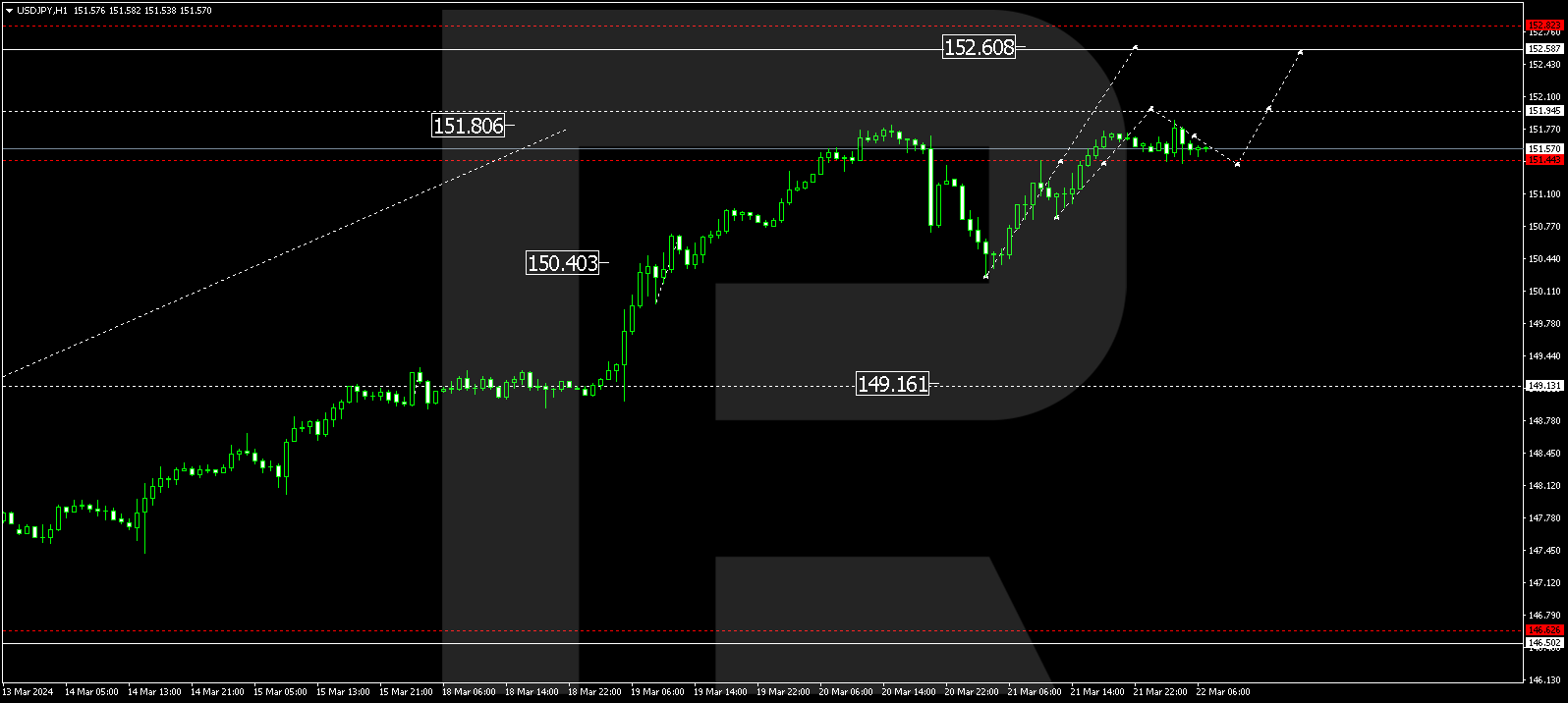The width and height of the screenshot is (1568, 703).
Task: Click the 19 Mar 22:00 time label
Action: [783, 692]
